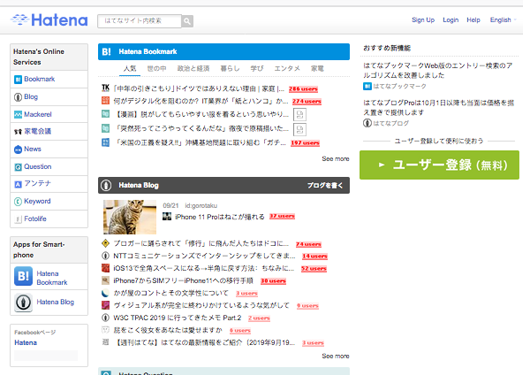Click the アンテナ service icon in sidebar
This screenshot has width=523, height=375.
(18, 184)
